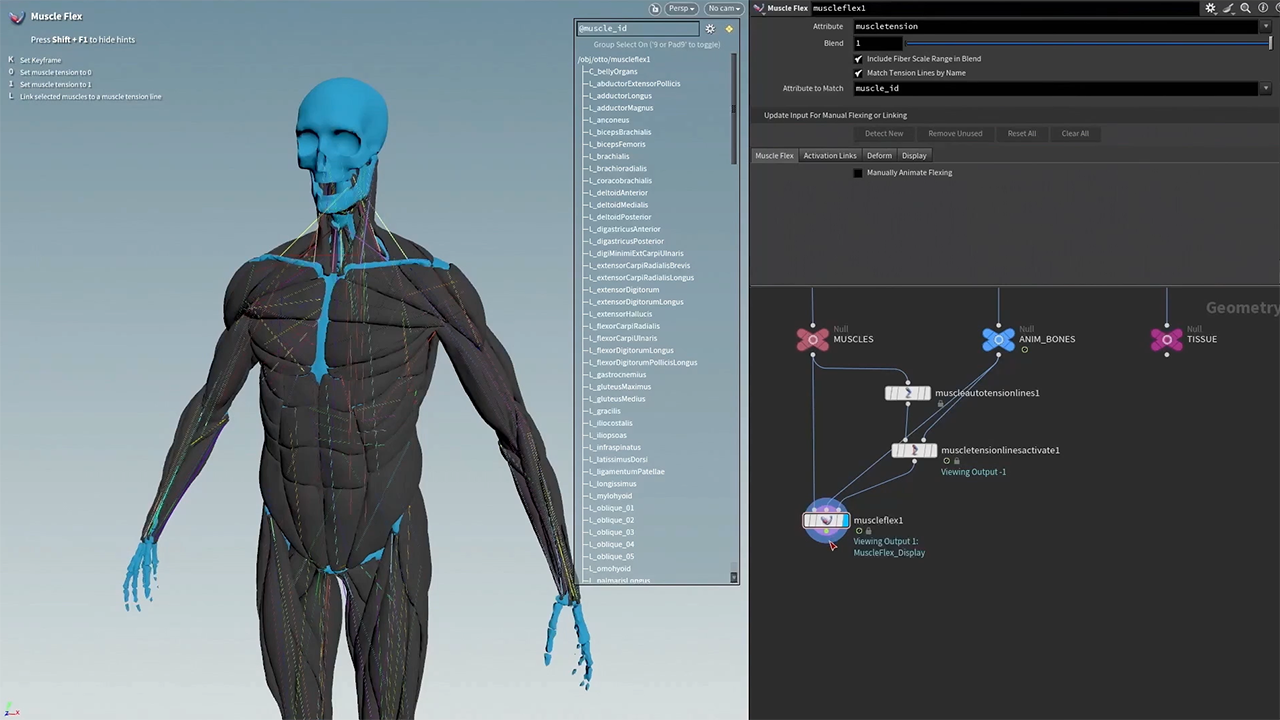The height and width of the screenshot is (720, 1280).
Task: Click the muscleautotensionlines1 node
Action: (x=907, y=394)
